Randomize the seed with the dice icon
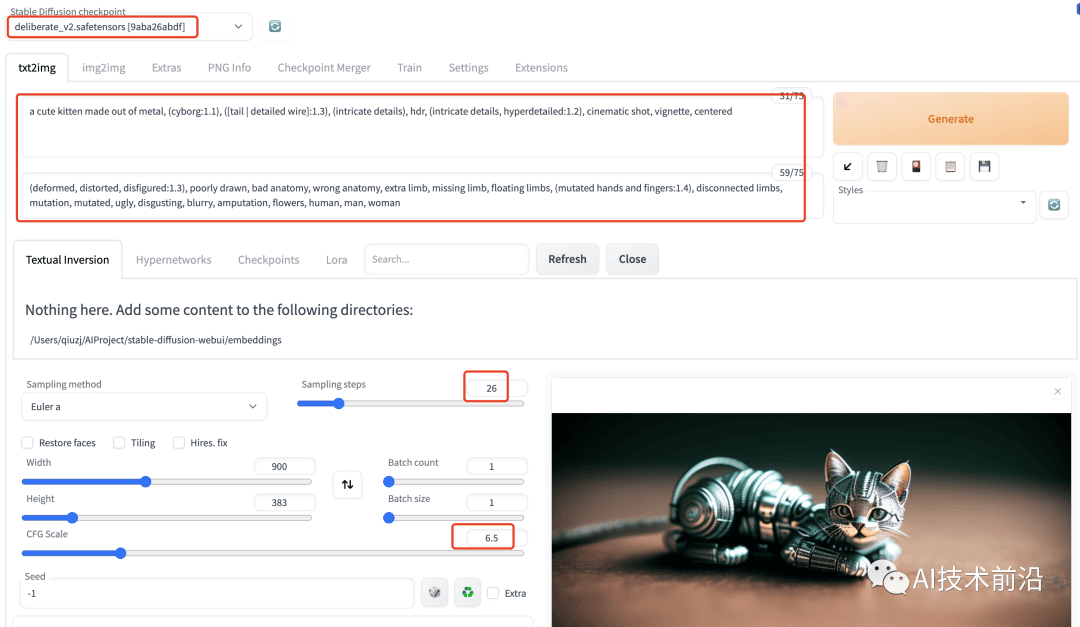The image size is (1080, 627). point(434,593)
